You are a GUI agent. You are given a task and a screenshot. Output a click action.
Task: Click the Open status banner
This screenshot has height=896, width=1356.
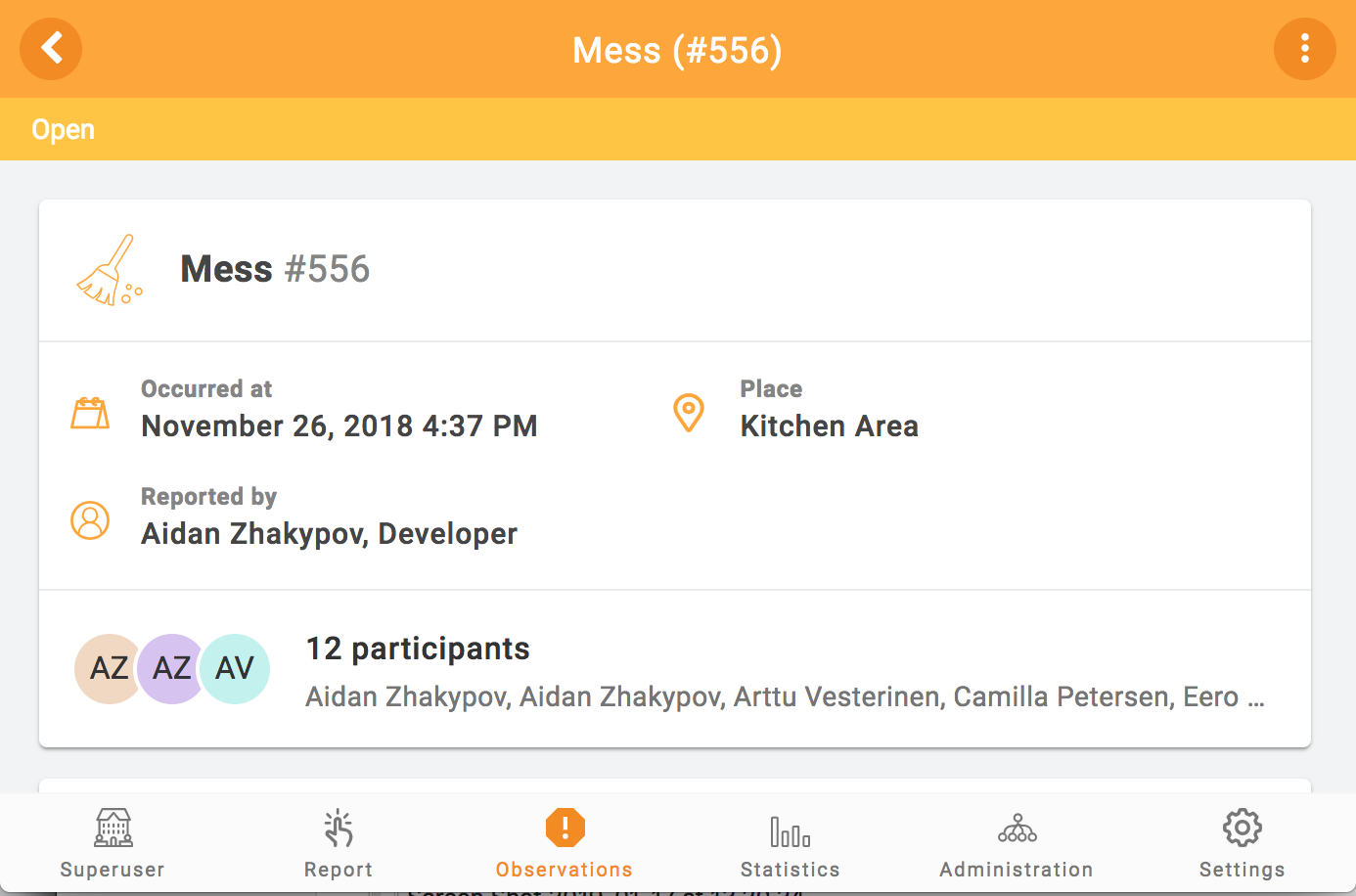pyautogui.click(x=678, y=129)
